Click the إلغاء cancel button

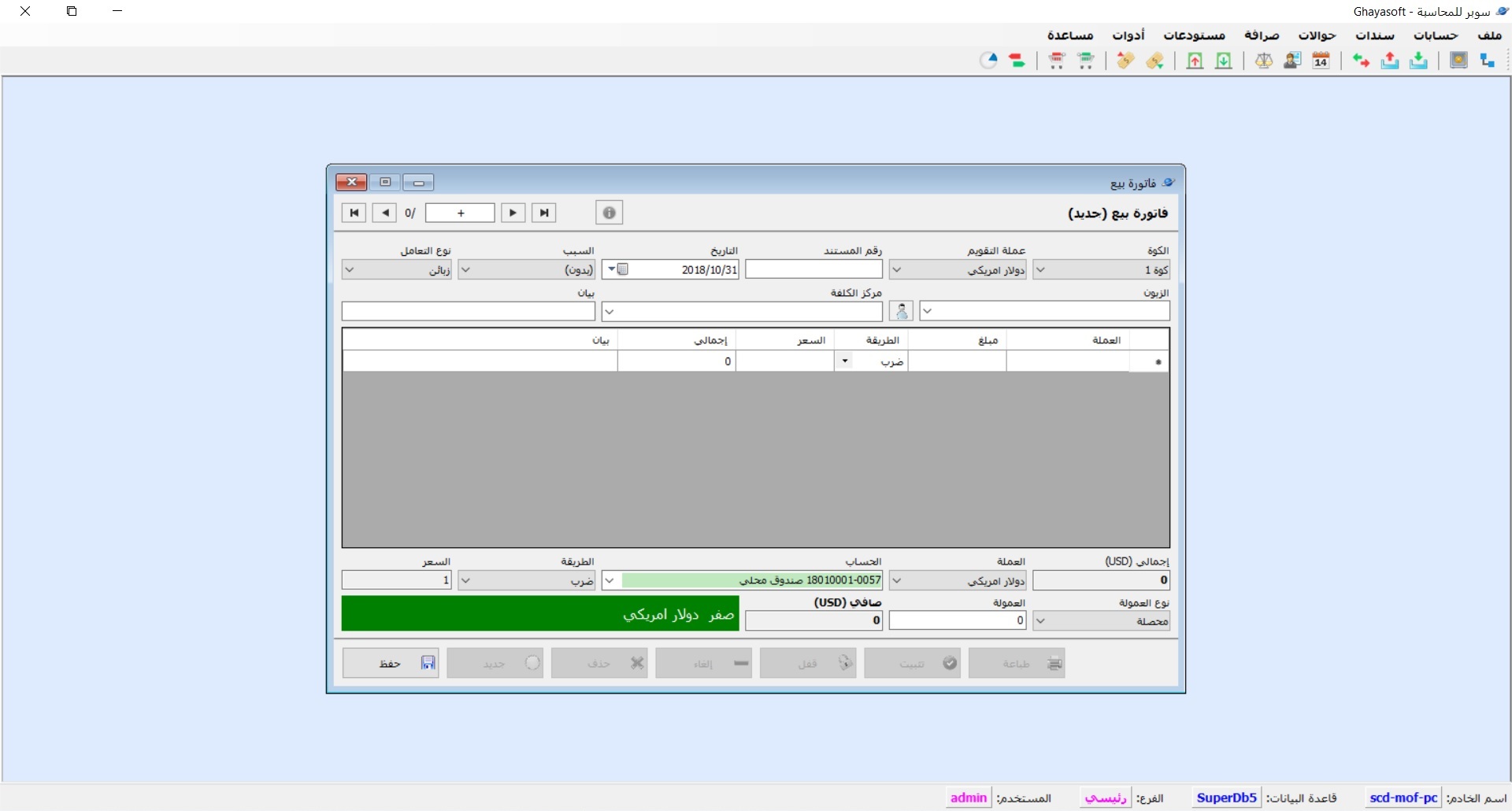point(703,664)
